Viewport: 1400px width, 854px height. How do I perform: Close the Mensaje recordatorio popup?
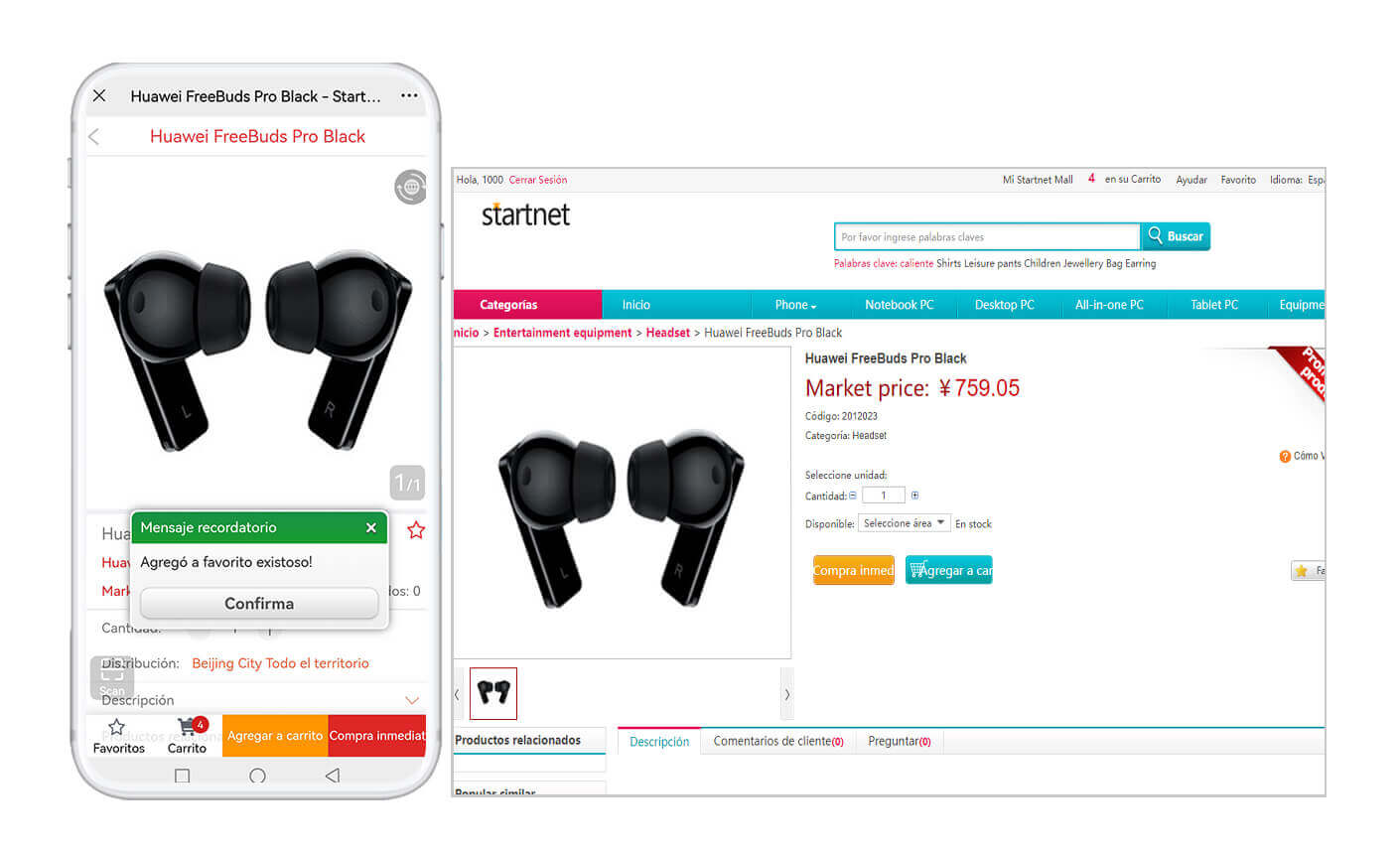pyautogui.click(x=370, y=528)
